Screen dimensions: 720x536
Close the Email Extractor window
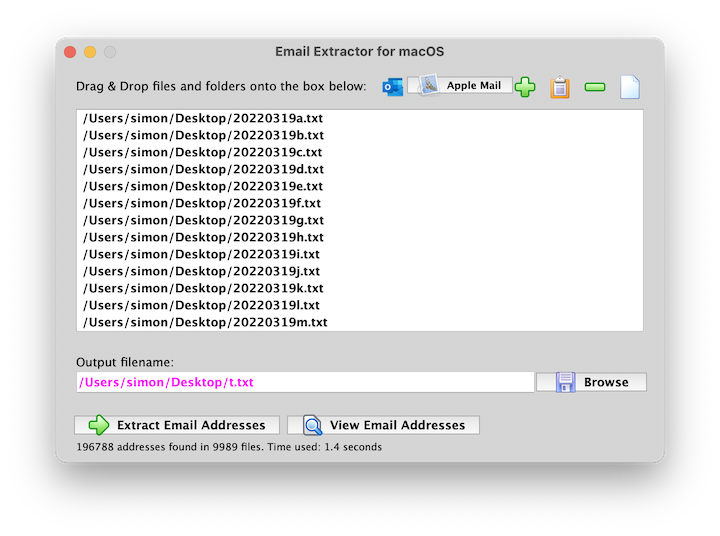(x=70, y=52)
